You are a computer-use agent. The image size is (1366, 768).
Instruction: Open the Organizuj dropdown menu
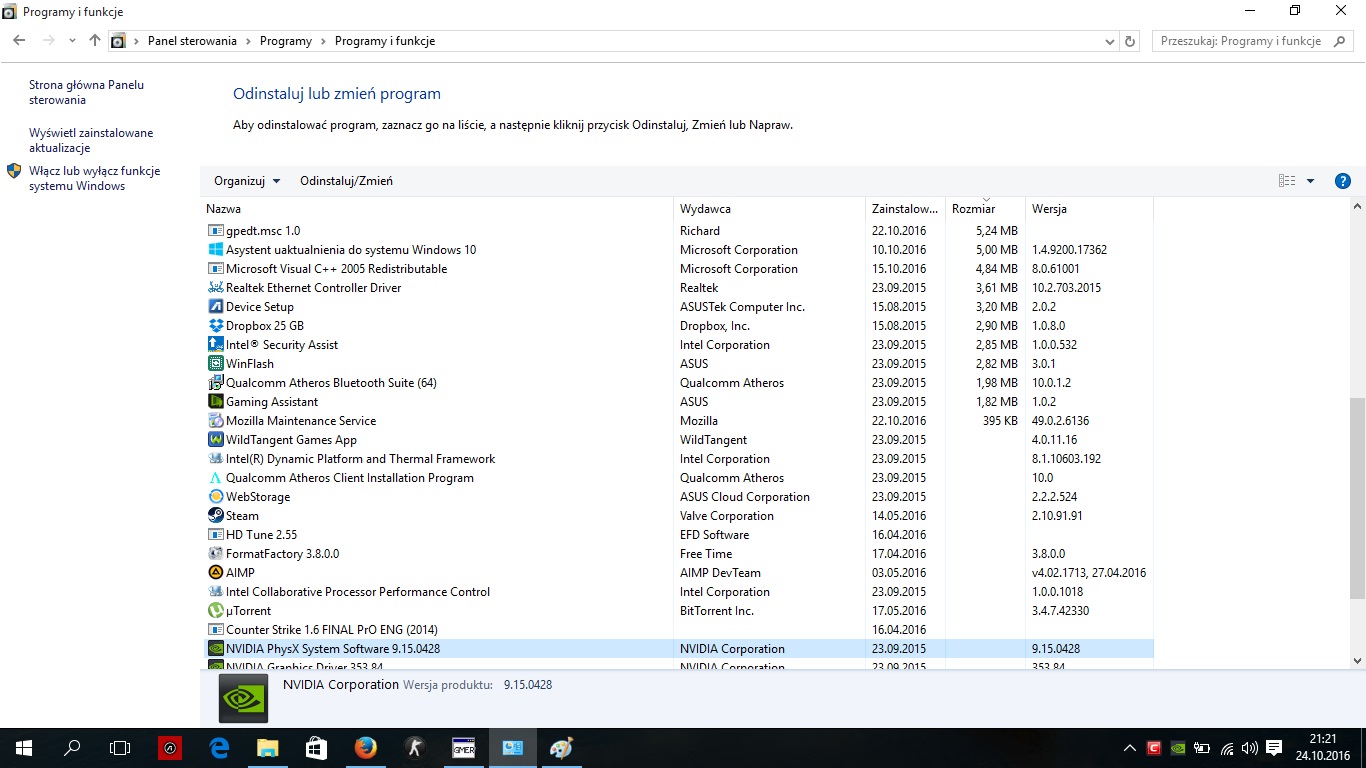click(x=247, y=181)
